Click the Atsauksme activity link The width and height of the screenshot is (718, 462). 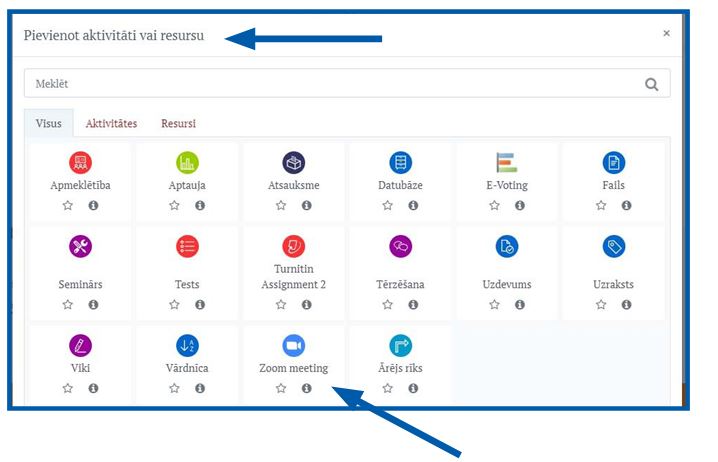click(293, 185)
